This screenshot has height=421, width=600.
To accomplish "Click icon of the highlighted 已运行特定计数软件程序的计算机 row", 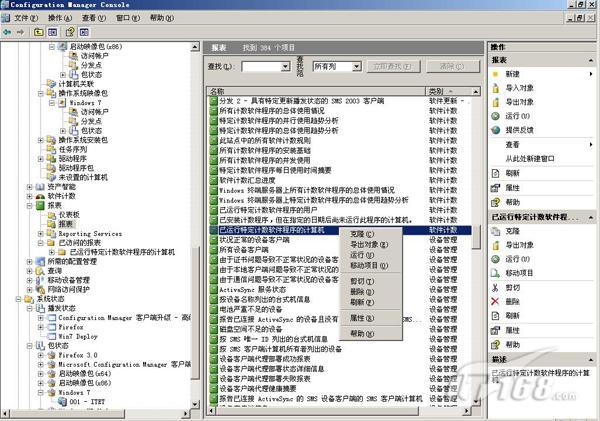I will click(x=214, y=230).
